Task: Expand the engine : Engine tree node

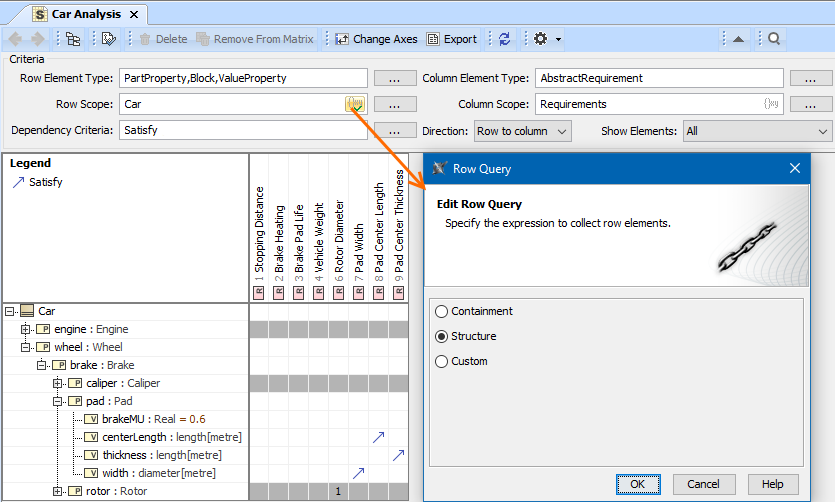Action: coord(27,329)
